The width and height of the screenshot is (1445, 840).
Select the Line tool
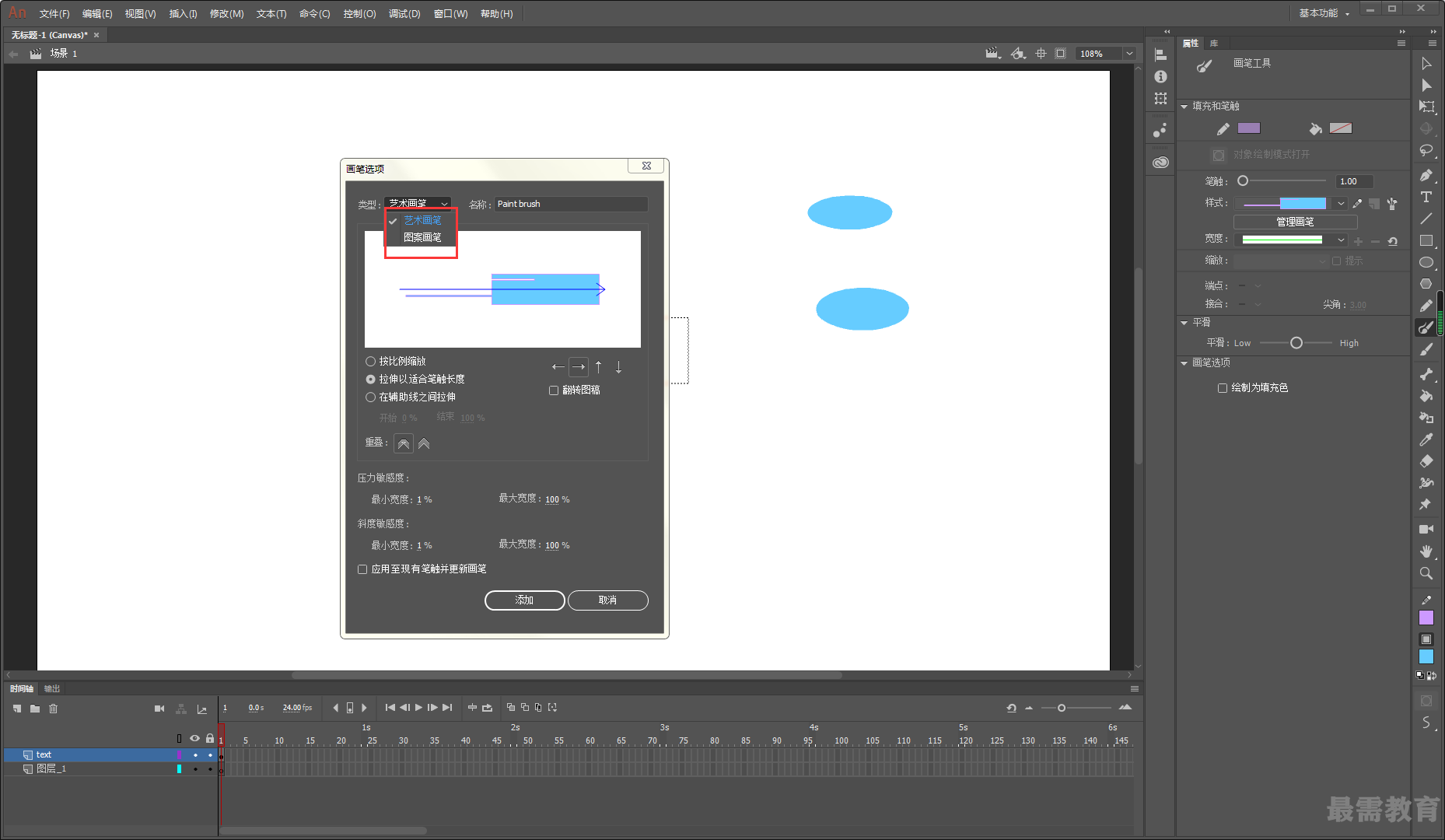1426,219
